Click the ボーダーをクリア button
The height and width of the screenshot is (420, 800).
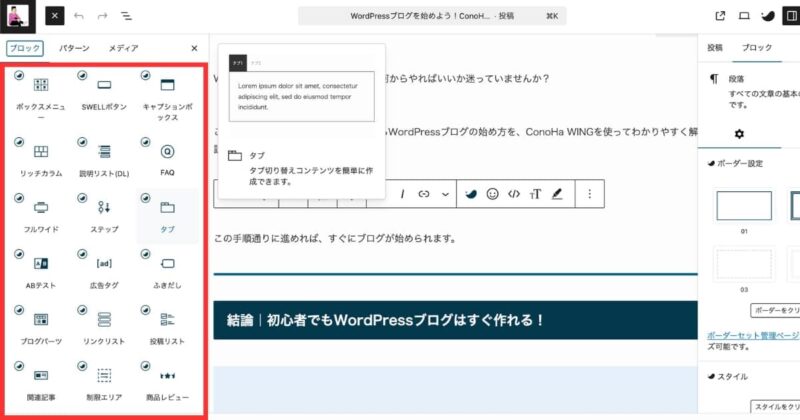coord(775,310)
